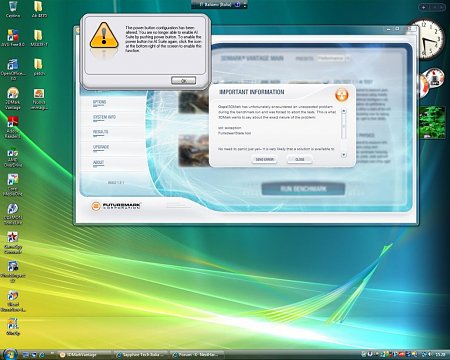Open the image file icon beside 3DMark Vantage shortcut
Viewport: 450px width, 360px height.
click(x=39, y=98)
